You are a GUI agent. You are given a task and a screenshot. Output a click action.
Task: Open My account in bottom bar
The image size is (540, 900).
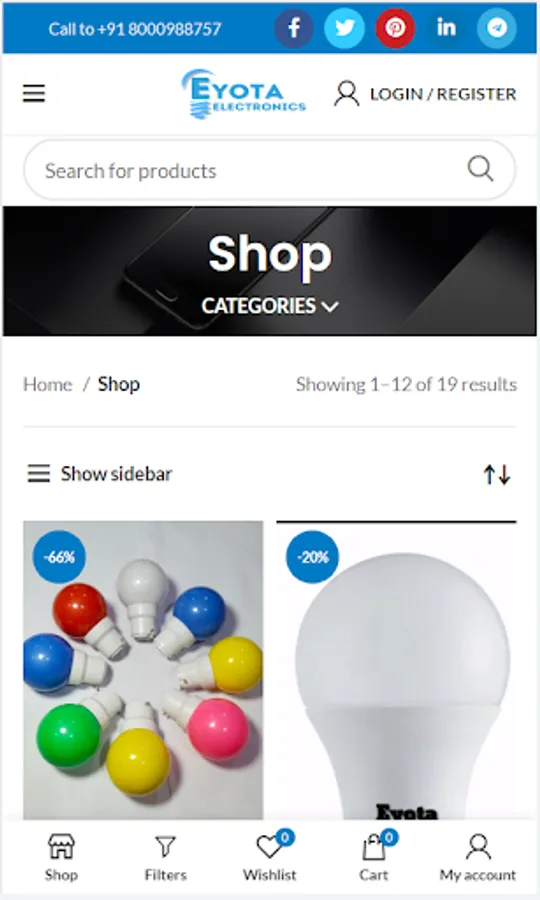click(x=478, y=858)
